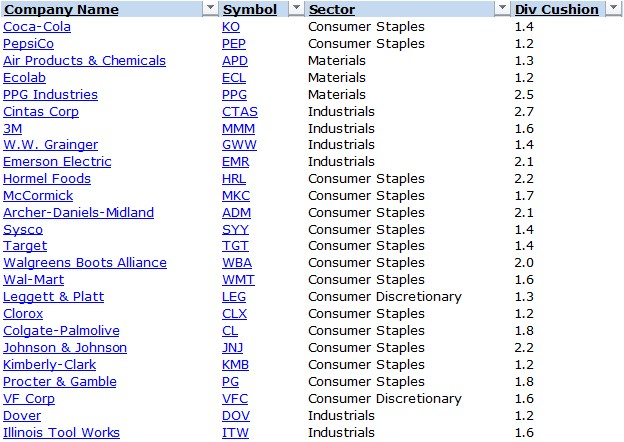Click the Company Name column header
This screenshot has width=624, height=442.
click(75, 9)
